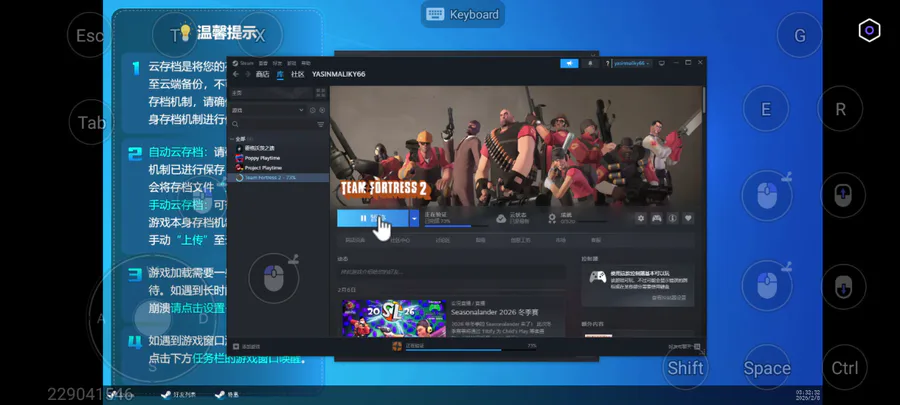This screenshot has width=900, height=405.
Task: Open the advanced filter icon beside search
Action: (x=320, y=124)
